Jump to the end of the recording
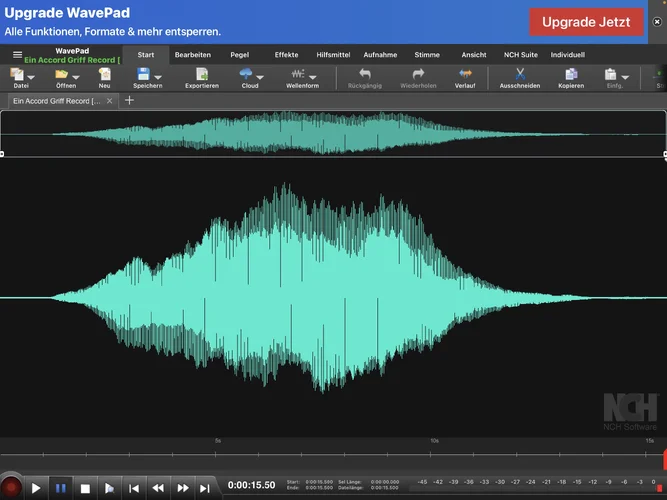 pyautogui.click(x=205, y=488)
